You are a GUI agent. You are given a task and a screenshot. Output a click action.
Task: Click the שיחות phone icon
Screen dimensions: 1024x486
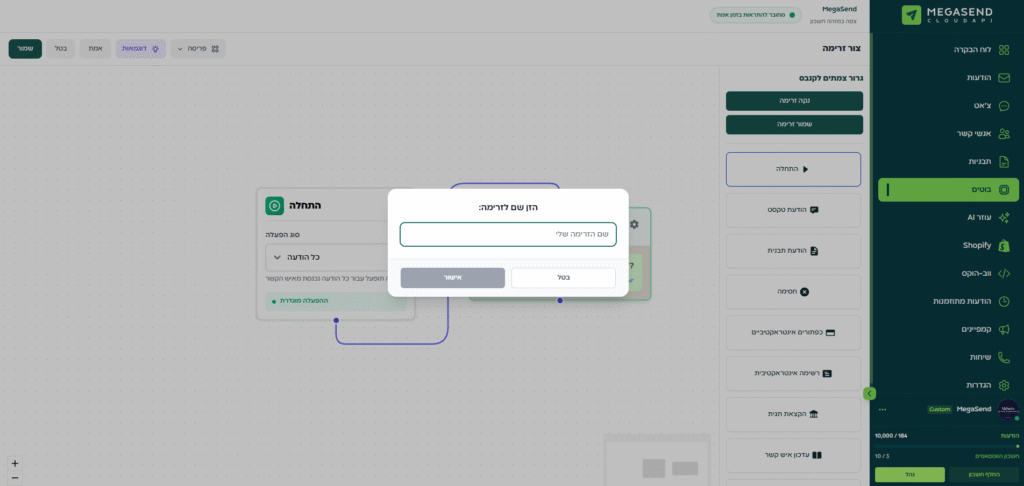[x=1004, y=357]
